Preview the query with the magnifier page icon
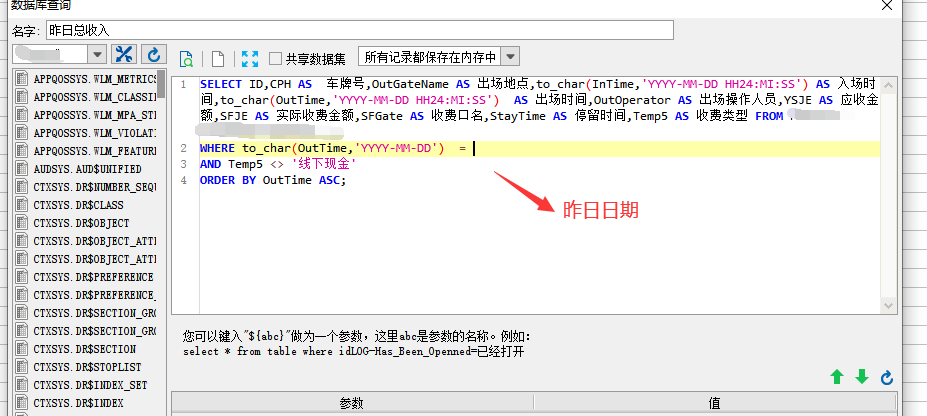Image resolution: width=927 pixels, height=416 pixels. (186, 58)
